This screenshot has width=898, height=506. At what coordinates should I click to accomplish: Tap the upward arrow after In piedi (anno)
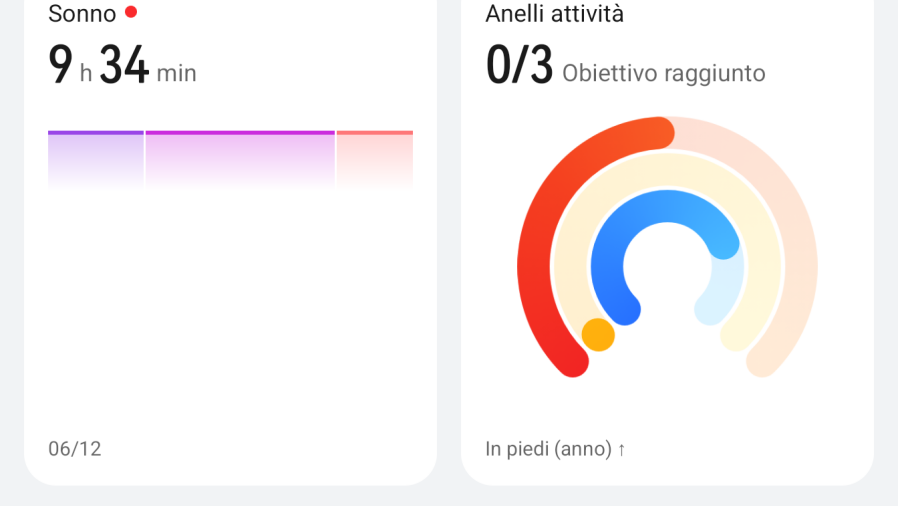coord(621,450)
